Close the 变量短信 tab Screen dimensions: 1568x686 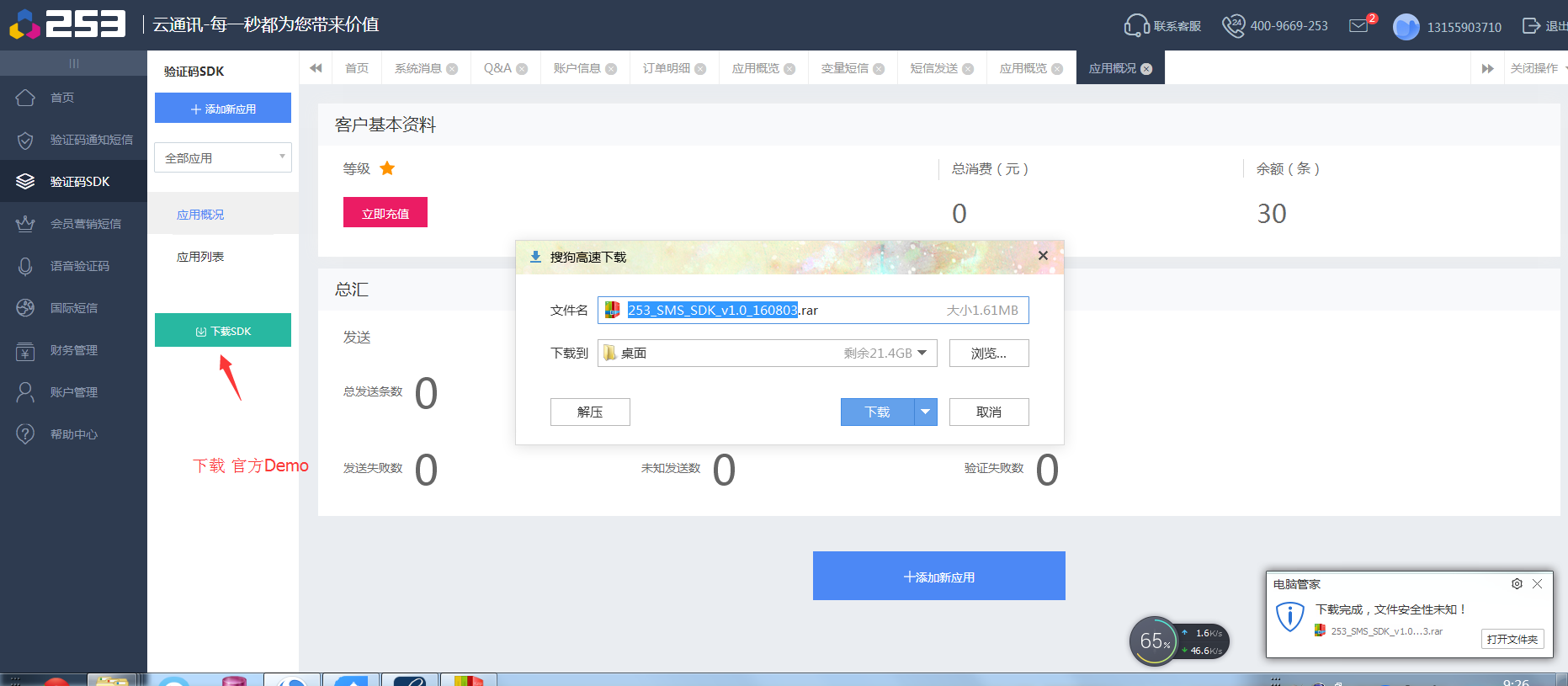click(879, 69)
